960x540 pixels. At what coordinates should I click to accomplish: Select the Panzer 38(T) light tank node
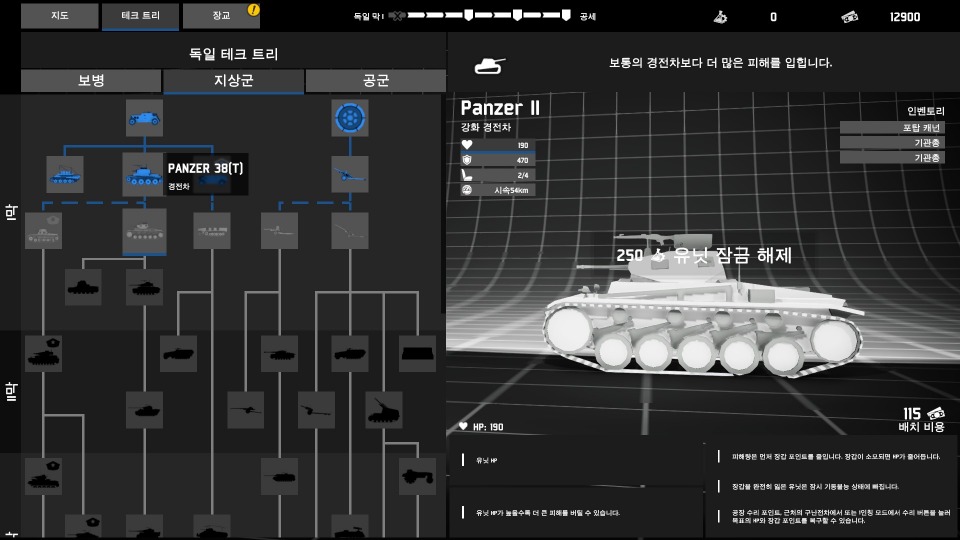tap(143, 174)
